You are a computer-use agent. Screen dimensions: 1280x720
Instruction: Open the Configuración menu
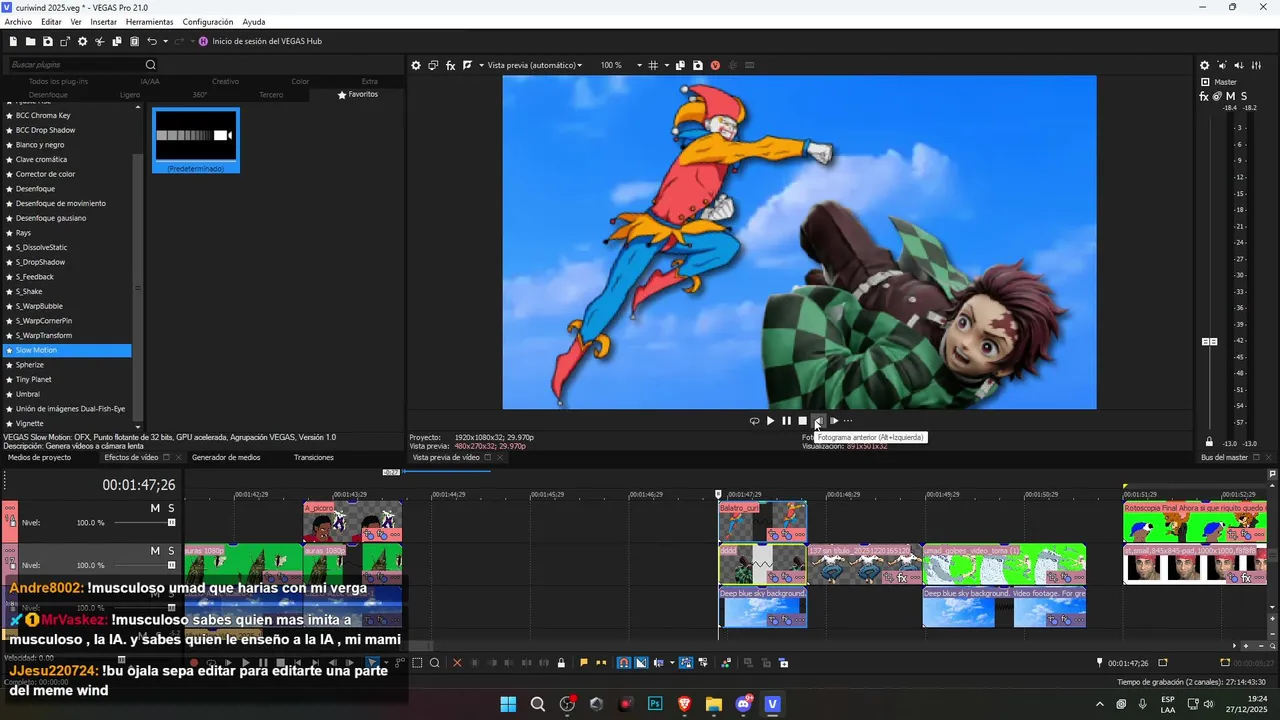point(208,22)
